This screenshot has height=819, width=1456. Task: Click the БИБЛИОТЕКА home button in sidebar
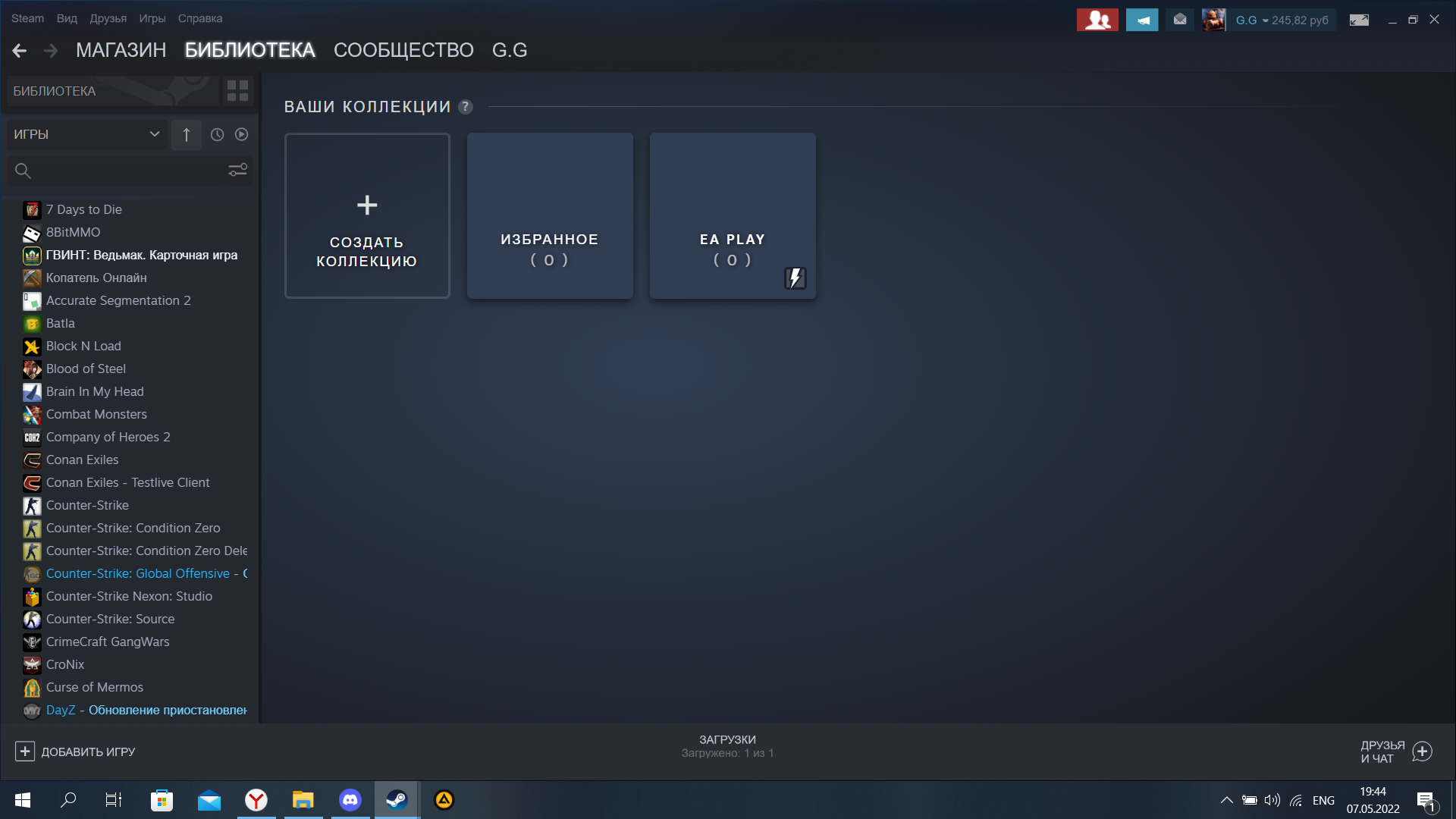pyautogui.click(x=114, y=91)
